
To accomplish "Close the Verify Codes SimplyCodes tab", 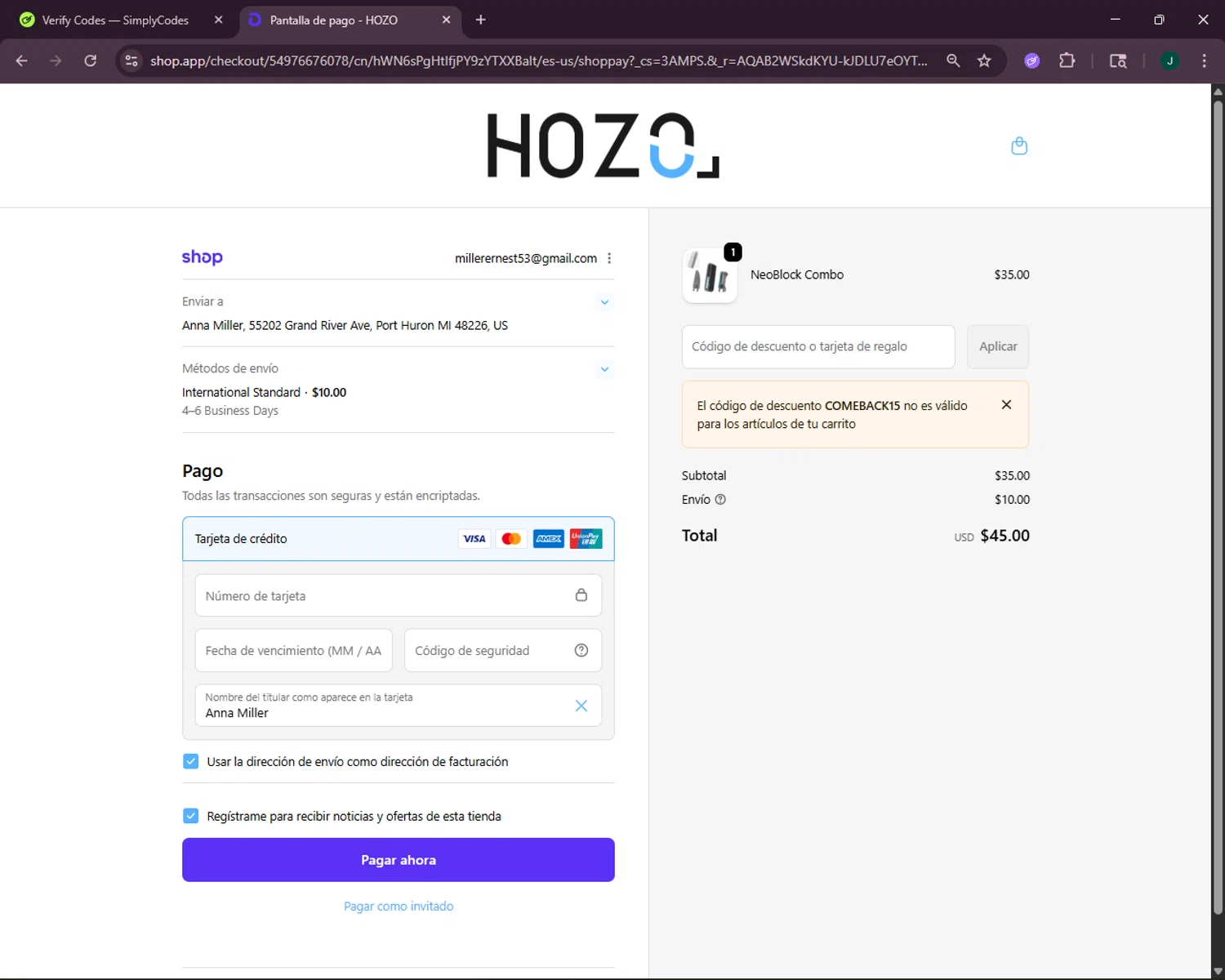I will [x=218, y=20].
